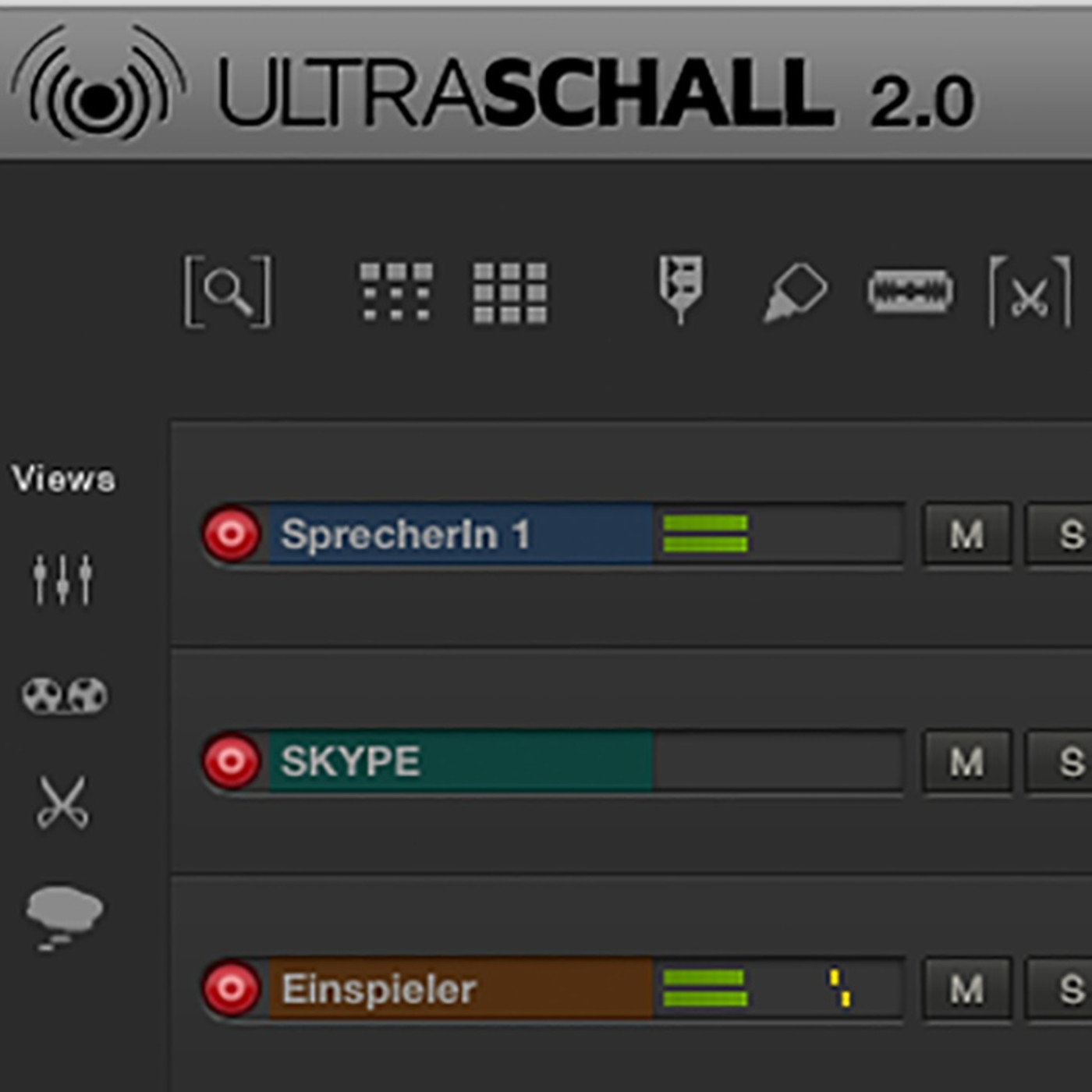Toggle record arm for SKYPE track

point(231,761)
